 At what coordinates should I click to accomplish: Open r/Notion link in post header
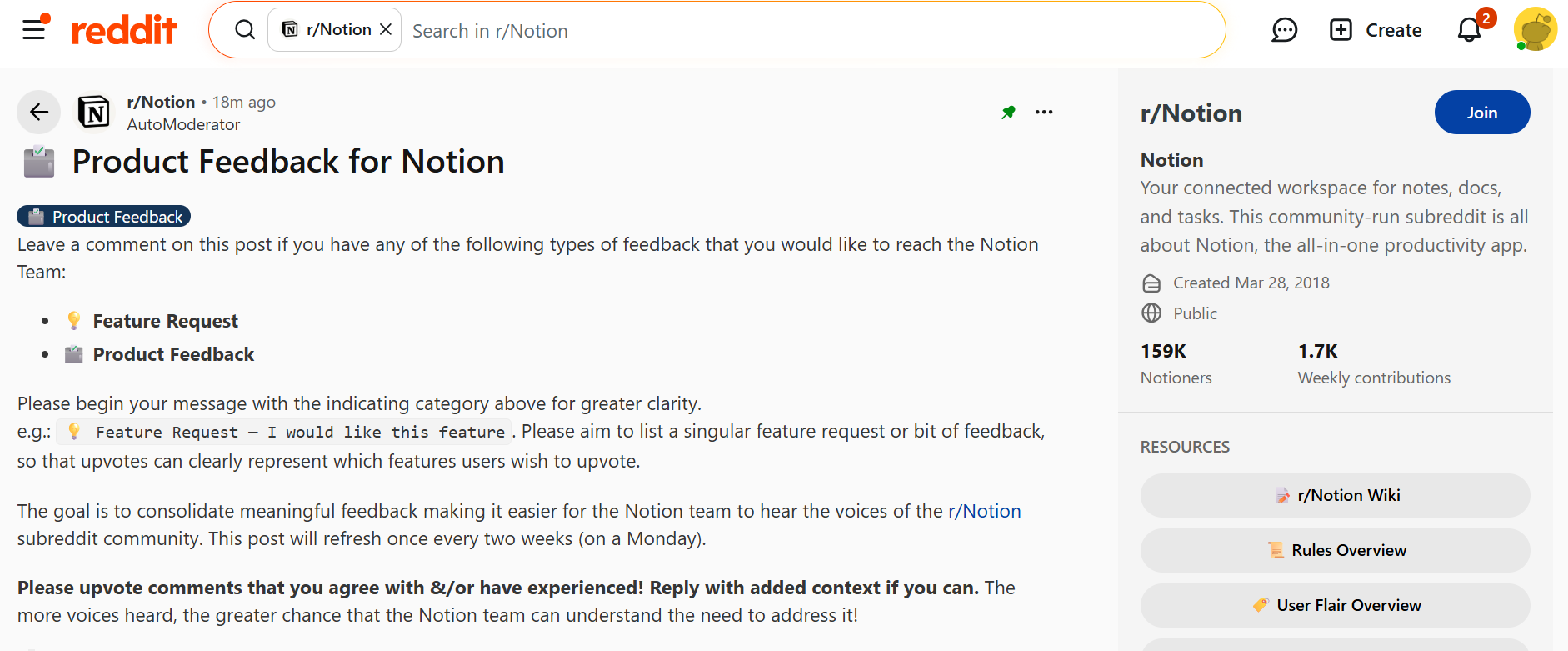coord(161,102)
